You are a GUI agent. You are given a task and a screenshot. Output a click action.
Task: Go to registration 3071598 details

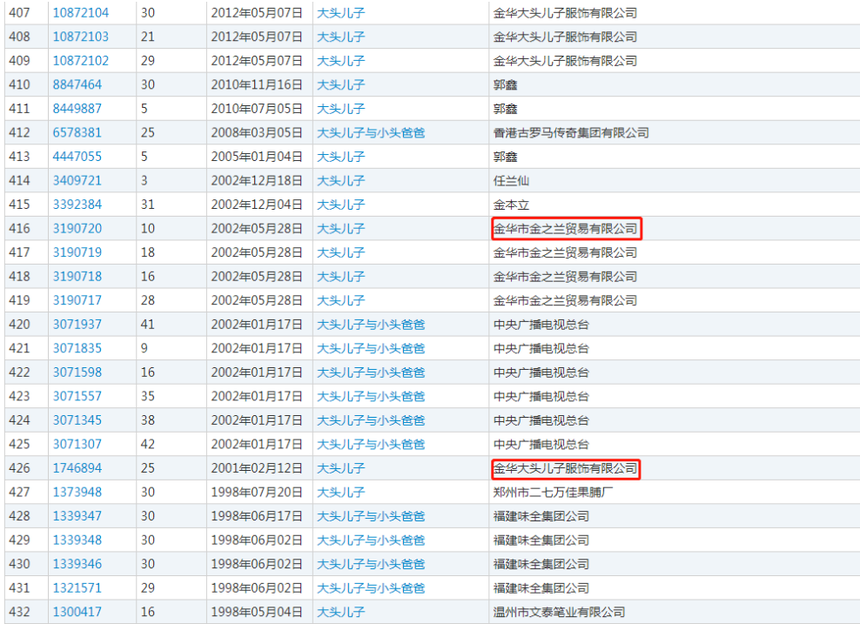tap(77, 372)
